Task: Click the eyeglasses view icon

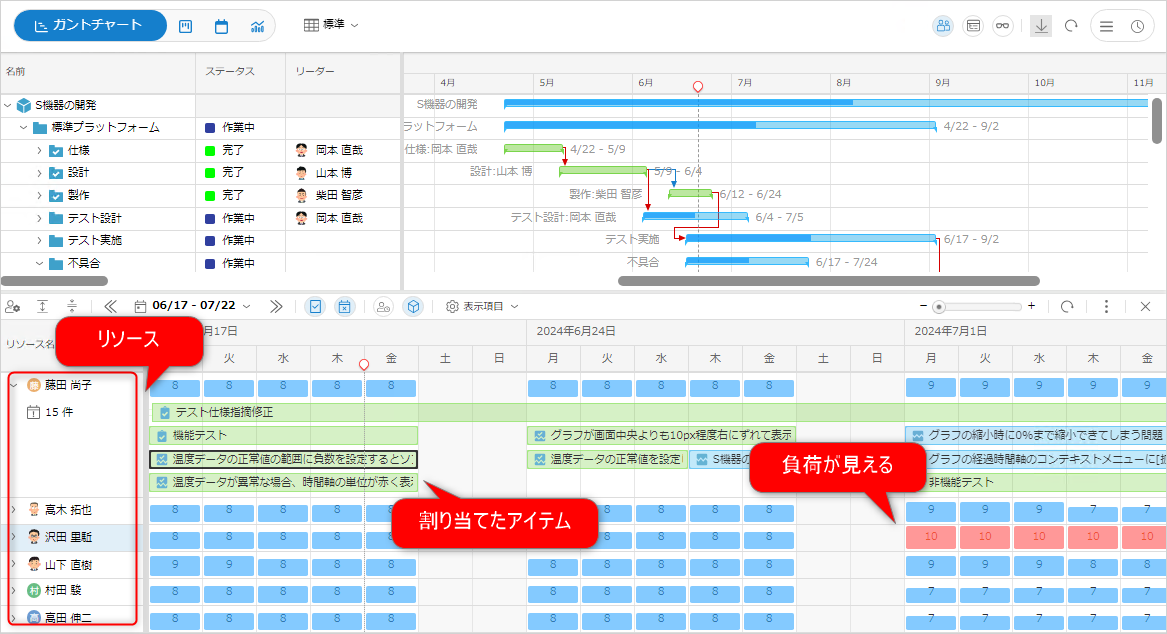Action: point(1003,26)
